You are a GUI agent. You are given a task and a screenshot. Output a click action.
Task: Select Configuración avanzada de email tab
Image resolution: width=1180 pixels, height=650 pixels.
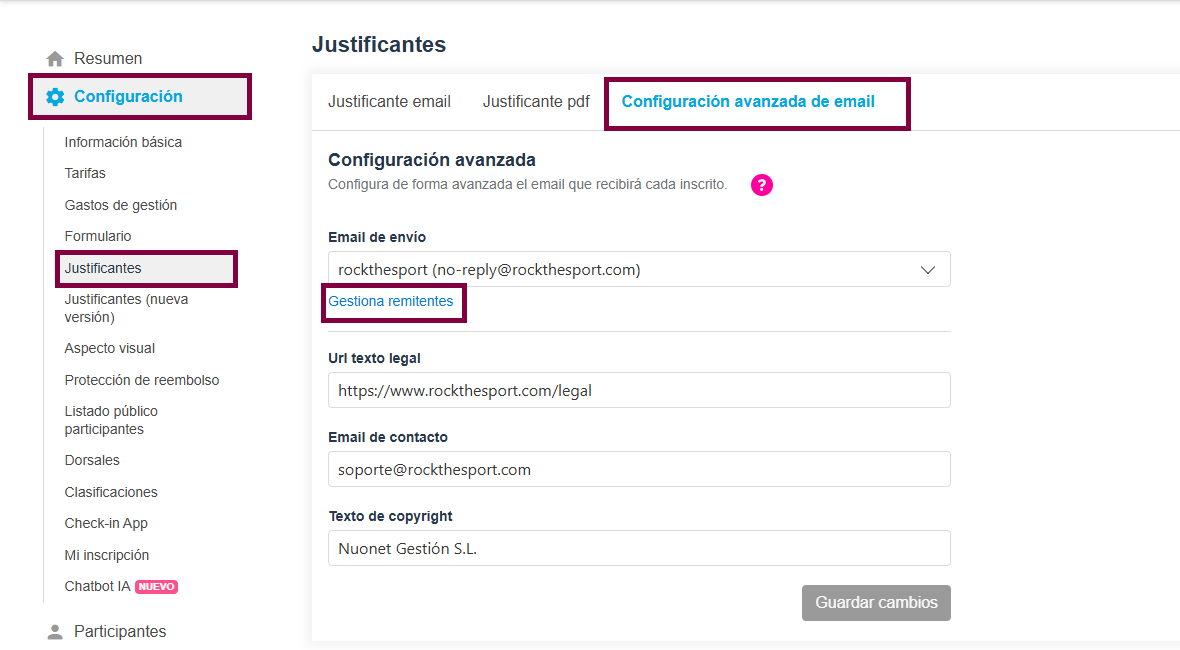748,102
